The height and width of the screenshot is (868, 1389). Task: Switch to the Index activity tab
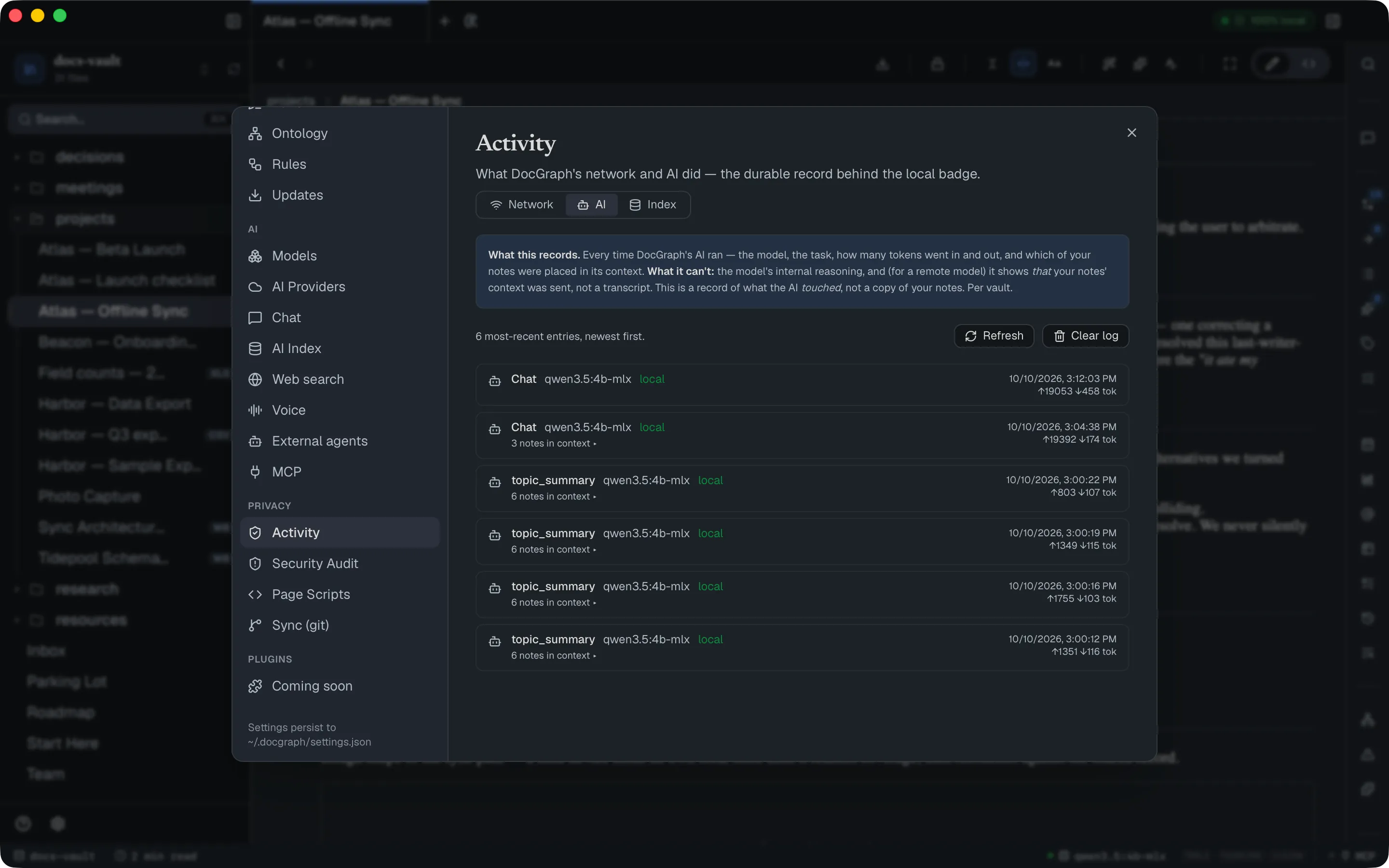pos(653,205)
